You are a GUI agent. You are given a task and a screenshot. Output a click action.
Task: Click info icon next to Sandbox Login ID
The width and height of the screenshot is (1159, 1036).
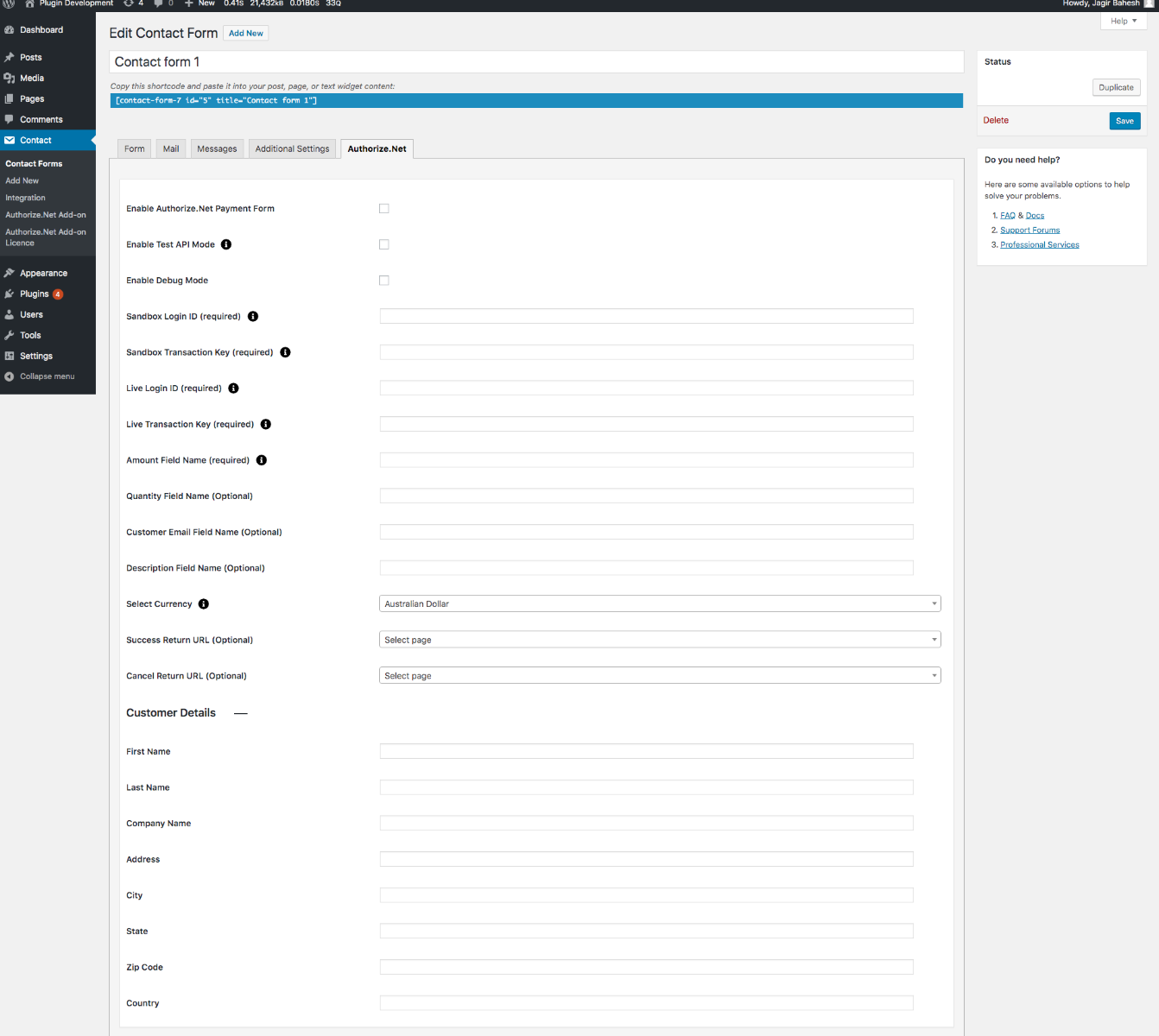(x=253, y=316)
